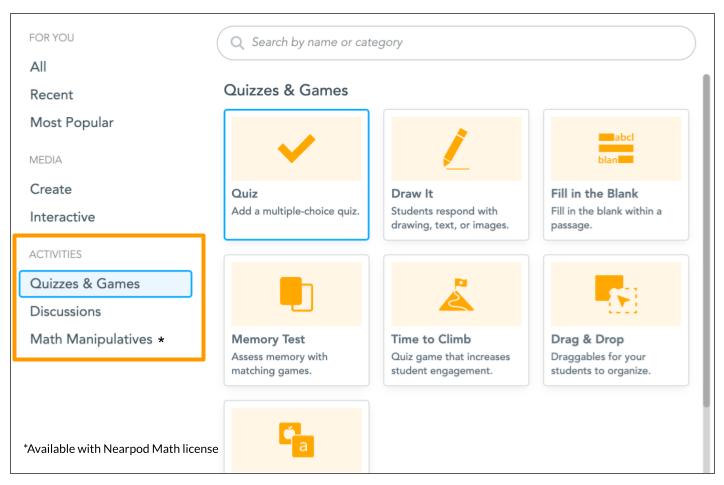724x485 pixels.
Task: Select the Drag & Drop icon
Action: (x=616, y=294)
